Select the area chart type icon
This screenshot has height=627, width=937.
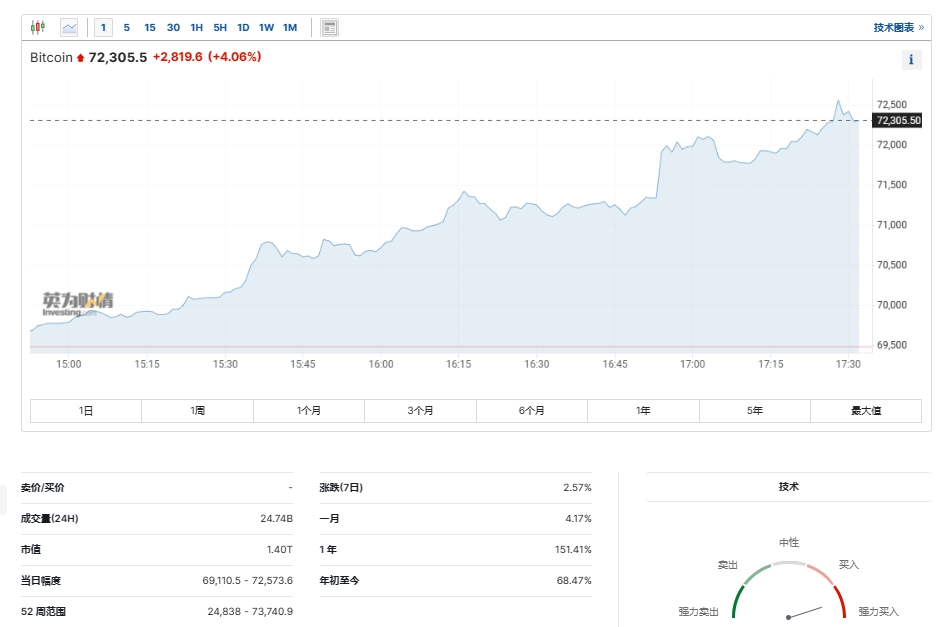point(69,27)
